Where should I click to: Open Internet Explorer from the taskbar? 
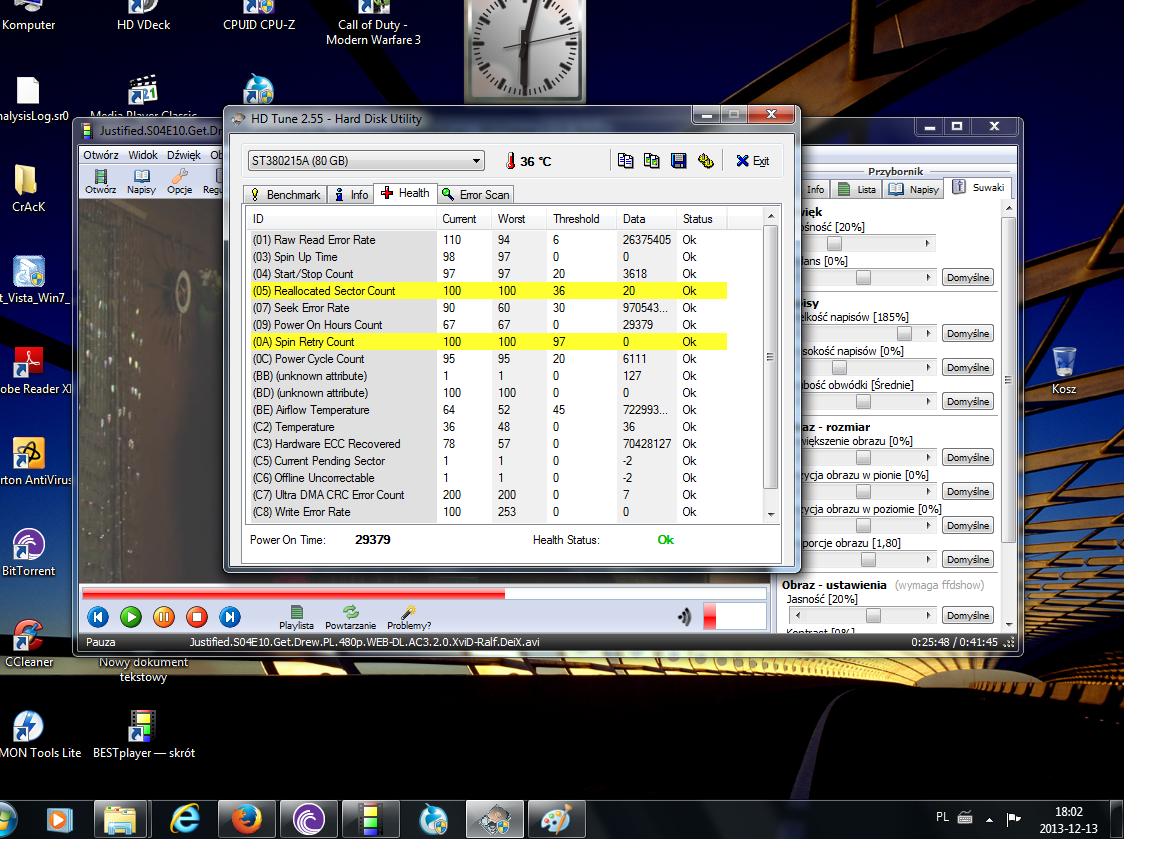184,819
